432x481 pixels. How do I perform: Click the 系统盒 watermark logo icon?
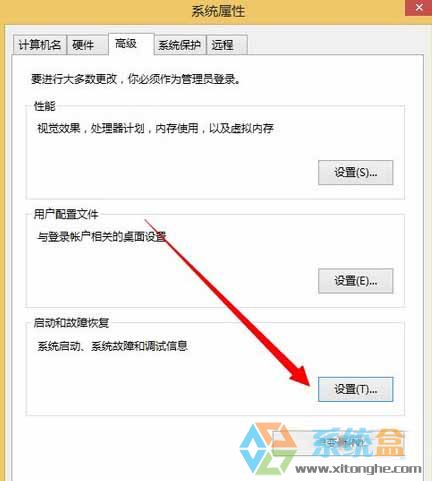pyautogui.click(x=268, y=448)
